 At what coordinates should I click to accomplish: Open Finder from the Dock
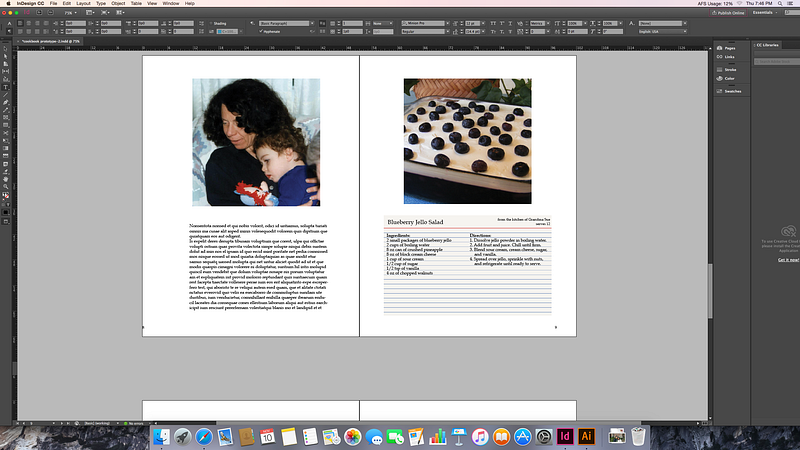pyautogui.click(x=161, y=437)
